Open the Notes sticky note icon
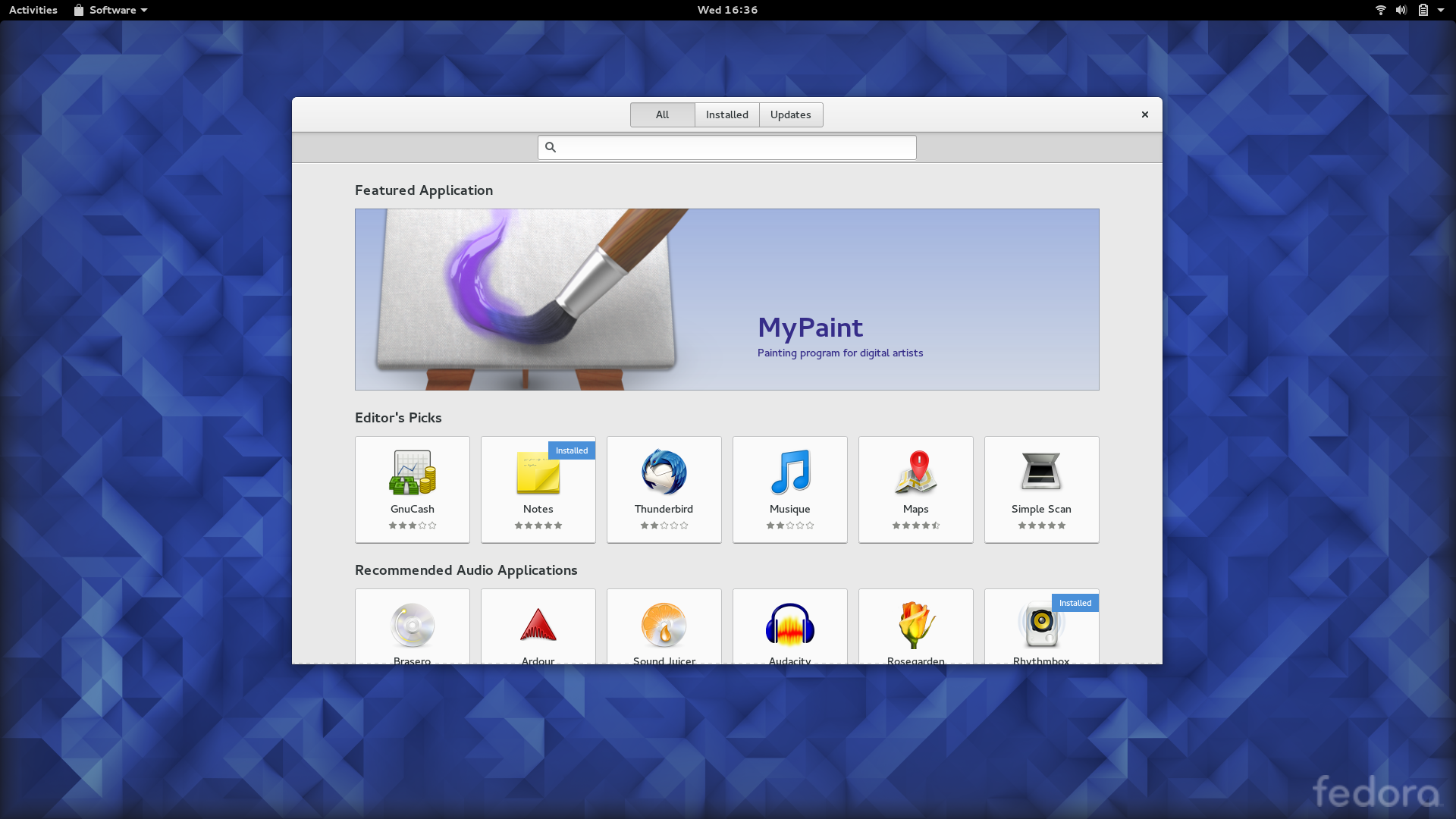The image size is (1456, 819). [538, 472]
